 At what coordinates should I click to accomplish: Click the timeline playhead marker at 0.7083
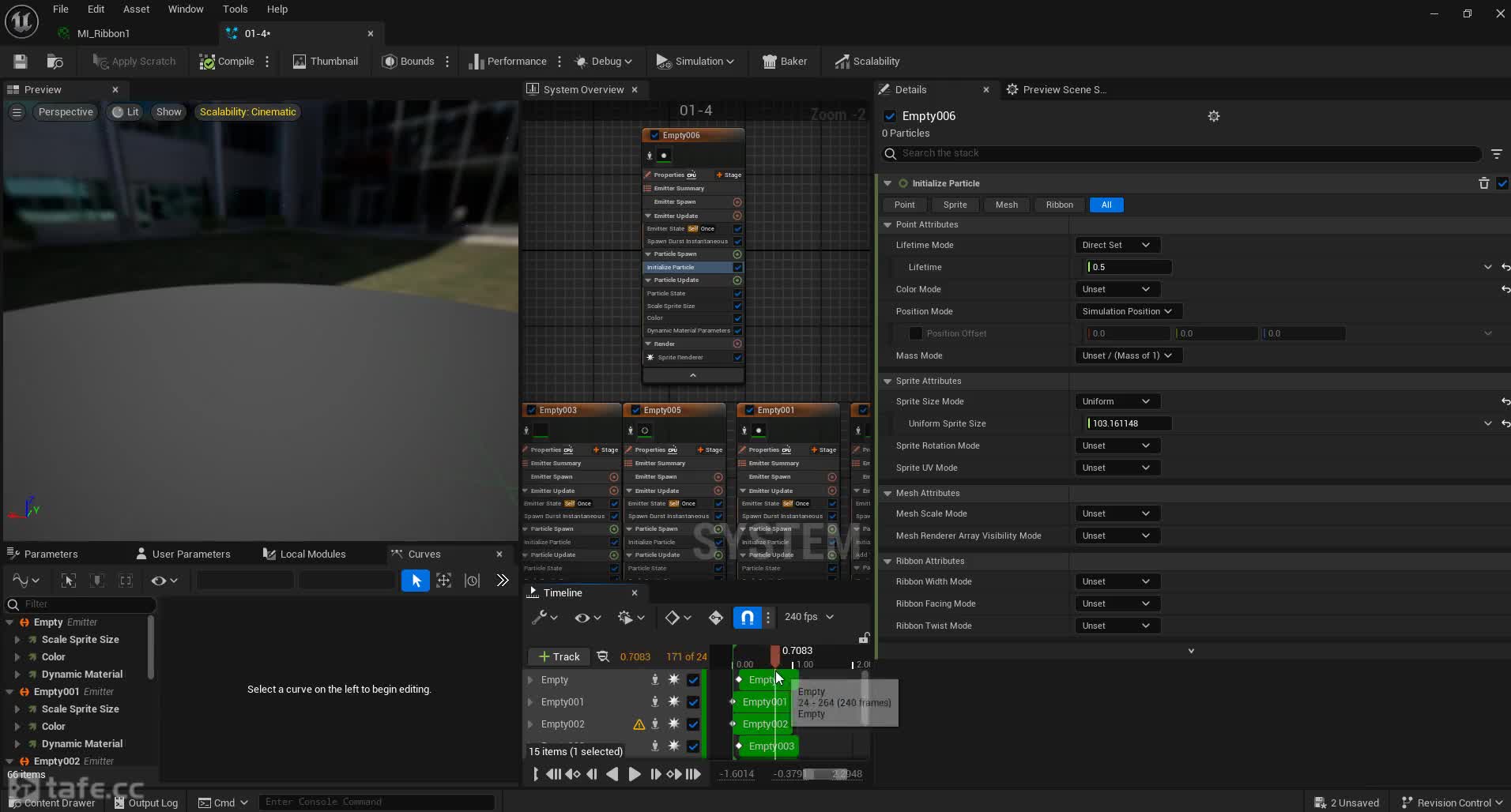[774, 655]
